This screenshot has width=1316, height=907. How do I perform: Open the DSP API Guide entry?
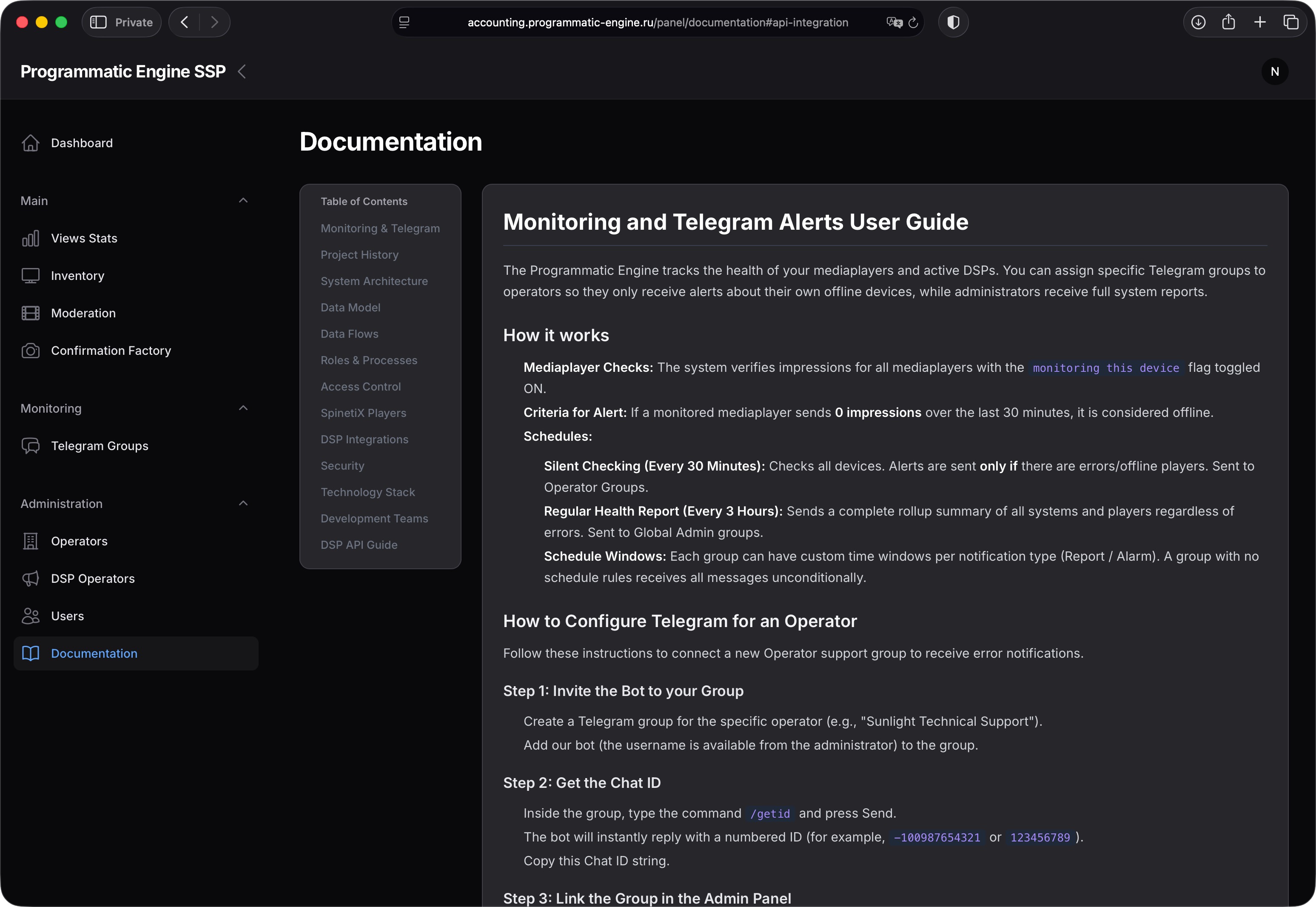click(359, 545)
